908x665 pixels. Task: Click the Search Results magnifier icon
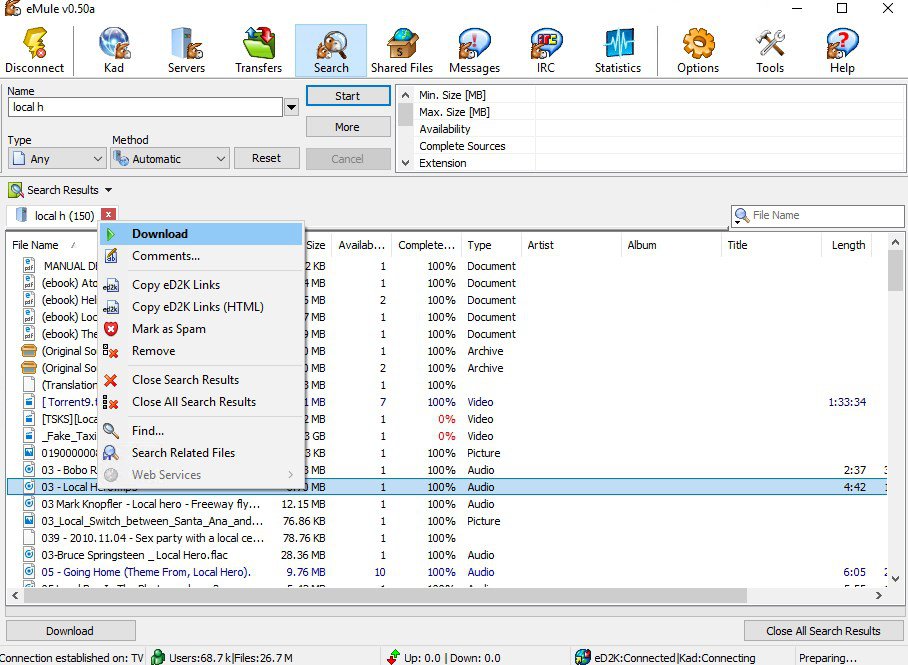[x=16, y=190]
